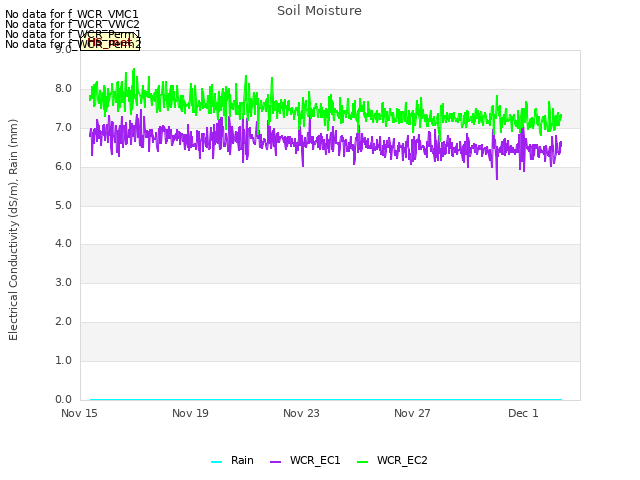Click the Electrical Conductivity y-axis title
The width and height of the screenshot is (640, 480).
(13, 230)
